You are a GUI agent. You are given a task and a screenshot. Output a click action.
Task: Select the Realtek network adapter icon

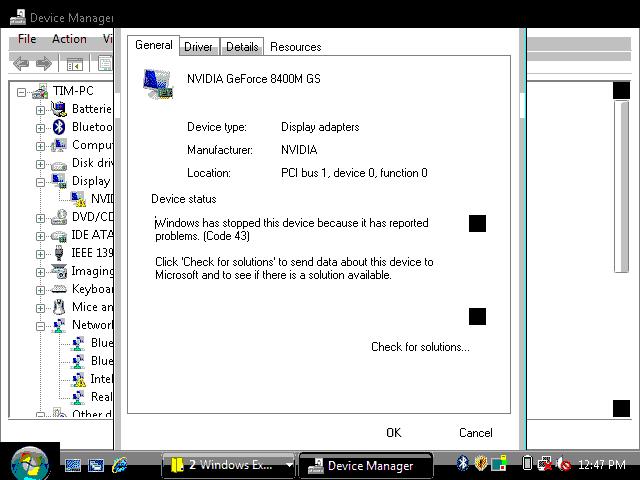point(78,397)
